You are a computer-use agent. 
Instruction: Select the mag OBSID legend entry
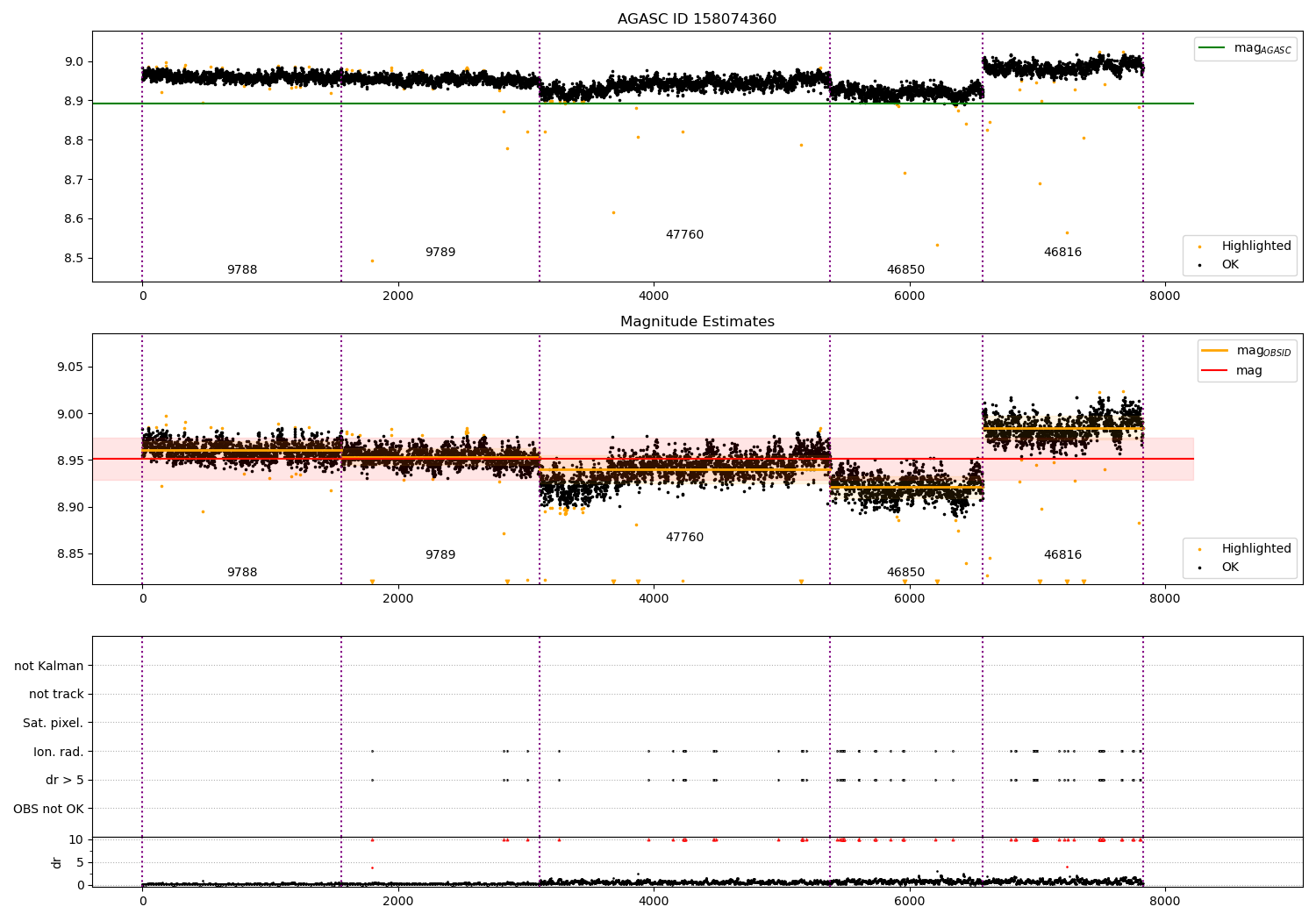1247,351
